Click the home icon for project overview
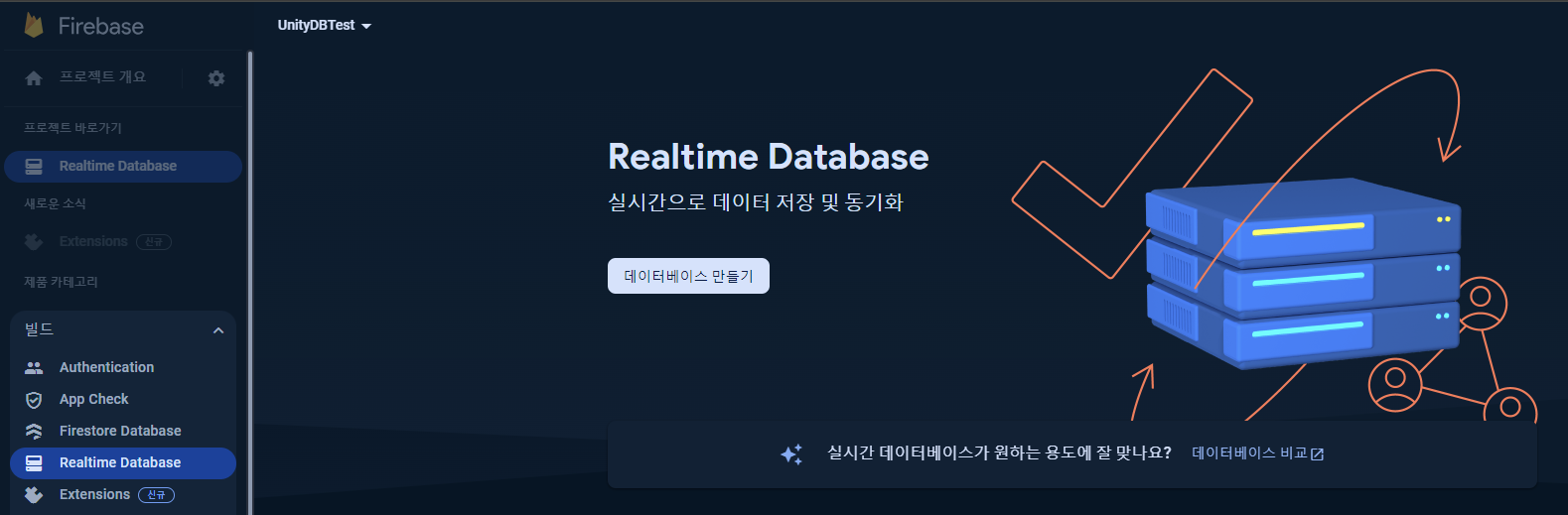 (34, 78)
